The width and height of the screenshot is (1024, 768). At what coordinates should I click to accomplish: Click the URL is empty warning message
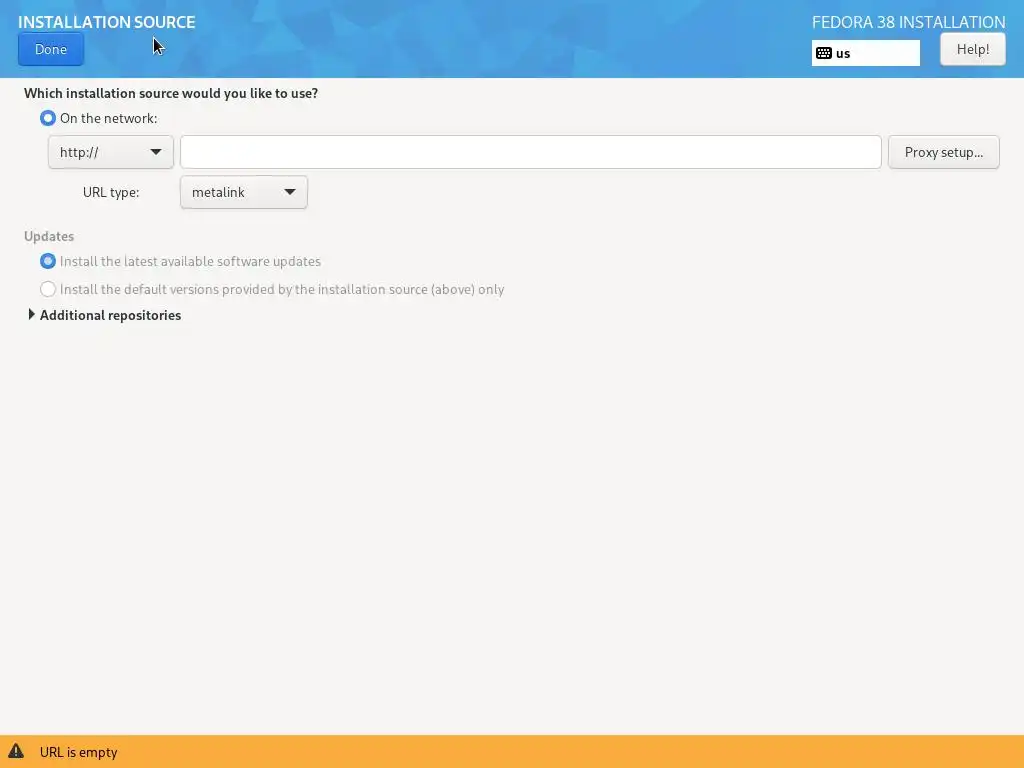78,752
